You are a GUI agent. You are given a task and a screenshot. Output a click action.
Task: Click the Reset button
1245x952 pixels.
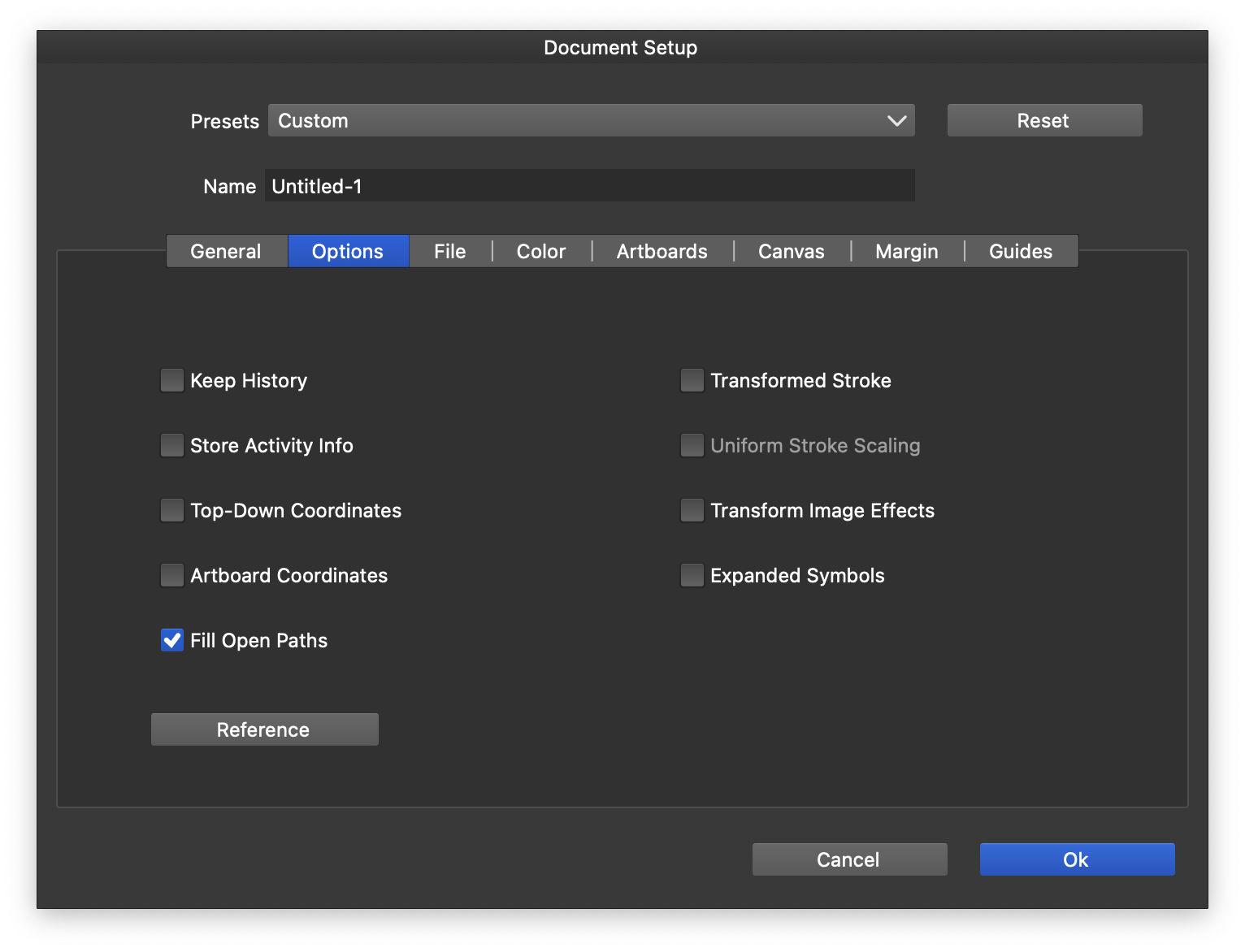(1044, 121)
